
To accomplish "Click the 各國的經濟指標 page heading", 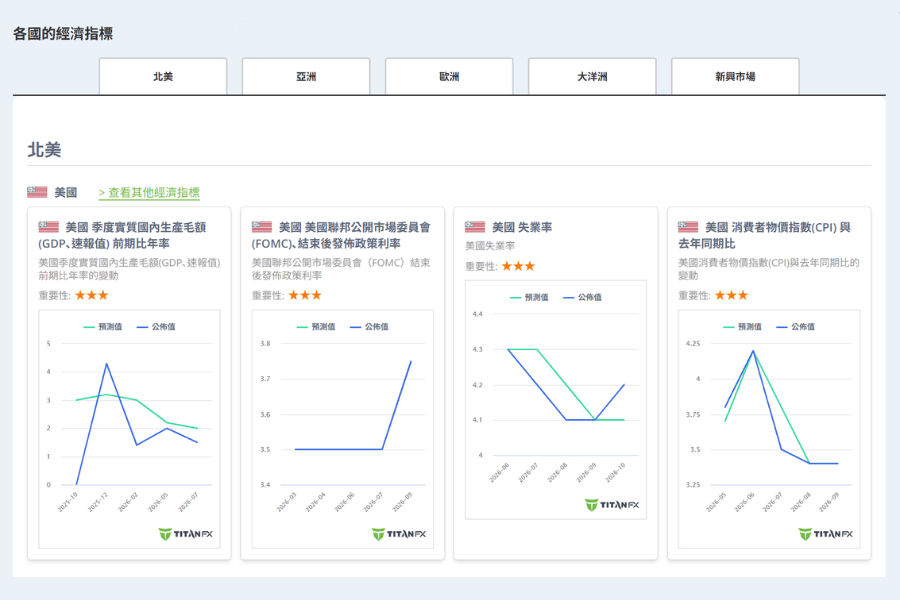I will (63, 34).
